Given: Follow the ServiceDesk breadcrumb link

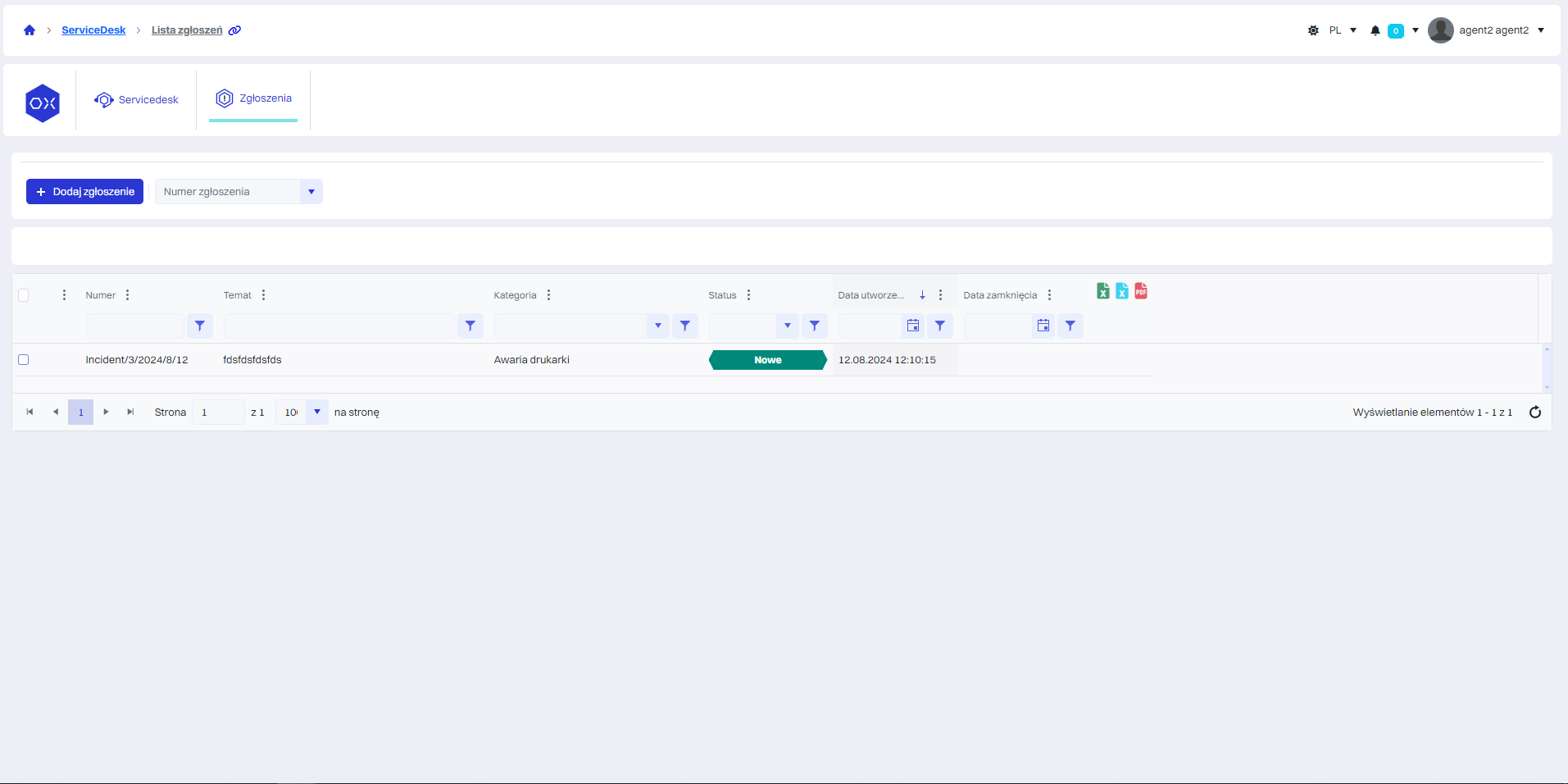Looking at the screenshot, I should pos(93,30).
